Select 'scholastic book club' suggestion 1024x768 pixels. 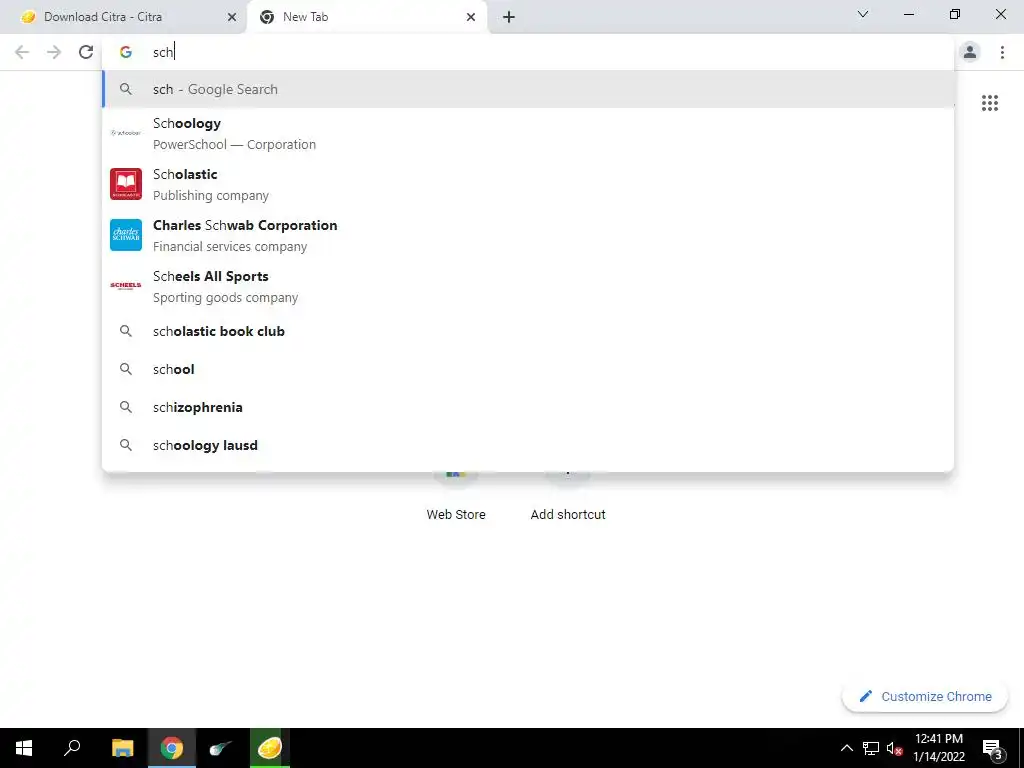pyautogui.click(x=528, y=331)
